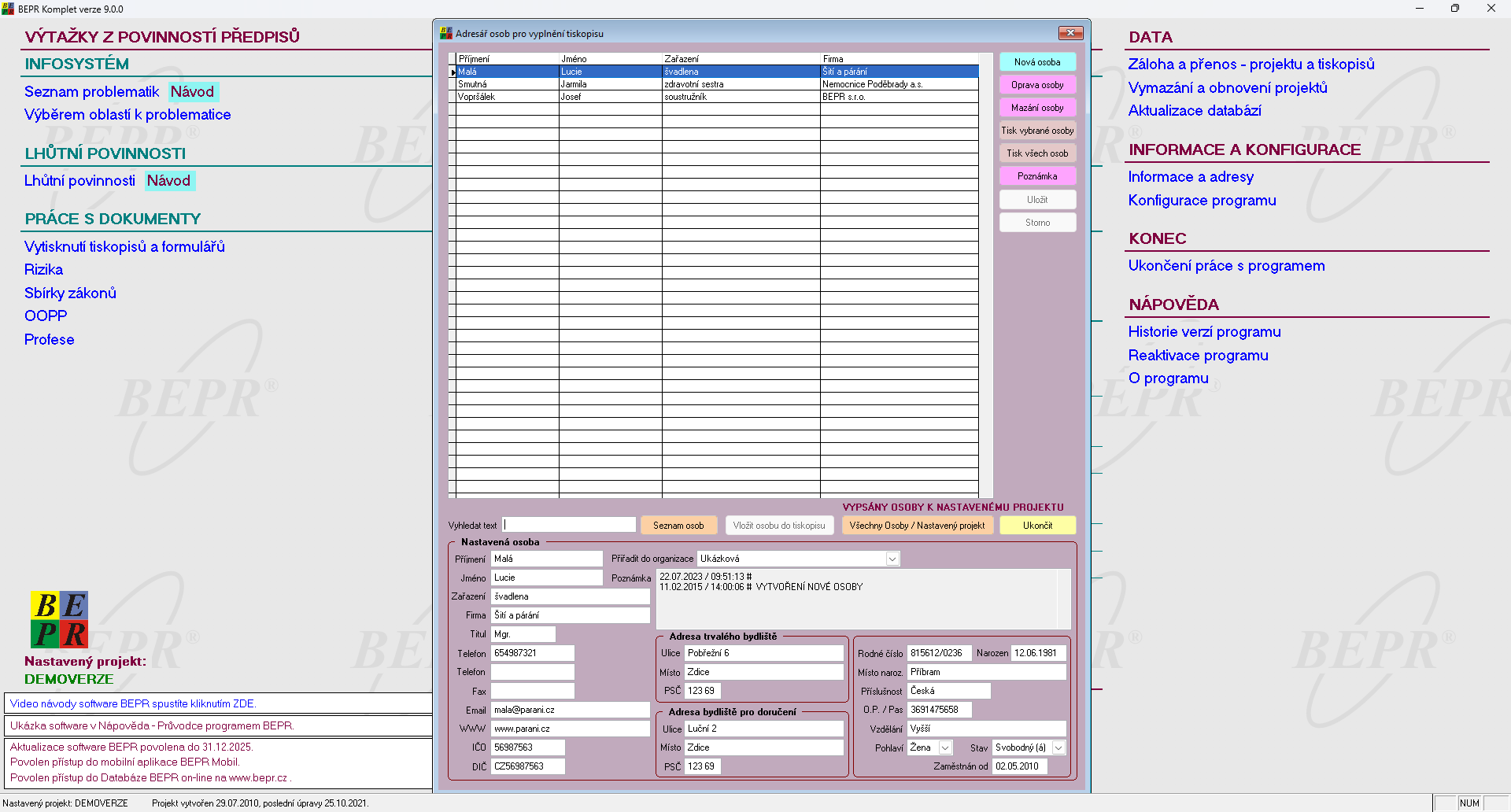Open Historie verzí programu link

point(1204,332)
